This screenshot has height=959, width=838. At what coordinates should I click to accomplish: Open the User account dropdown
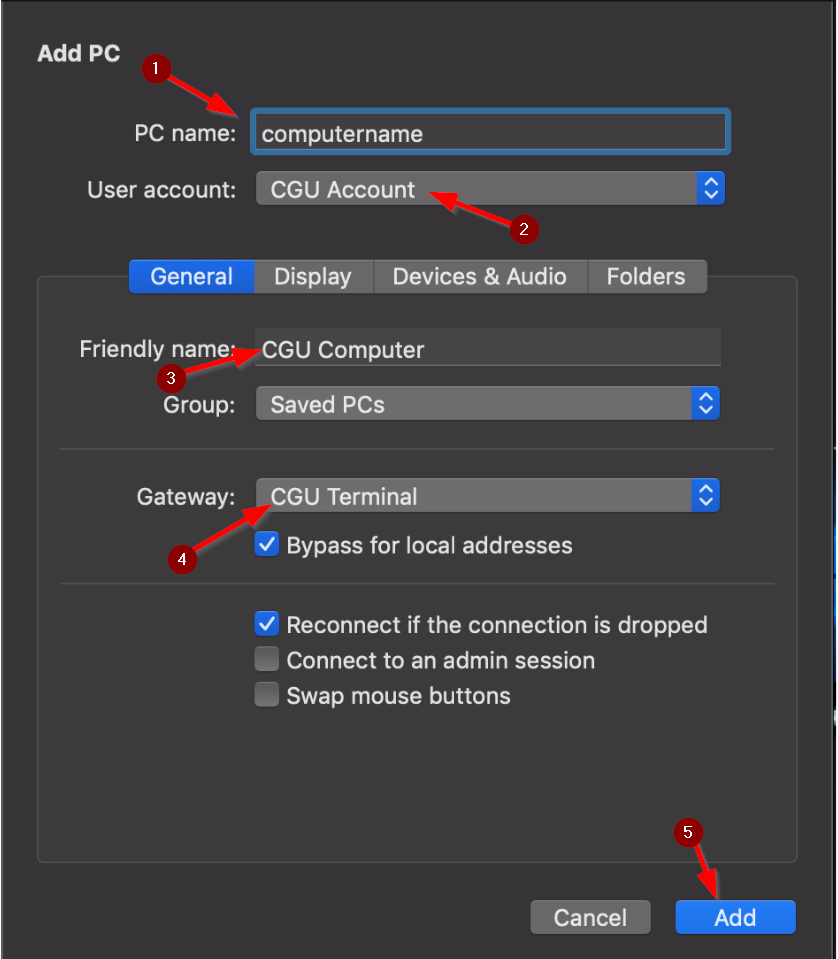coord(490,189)
